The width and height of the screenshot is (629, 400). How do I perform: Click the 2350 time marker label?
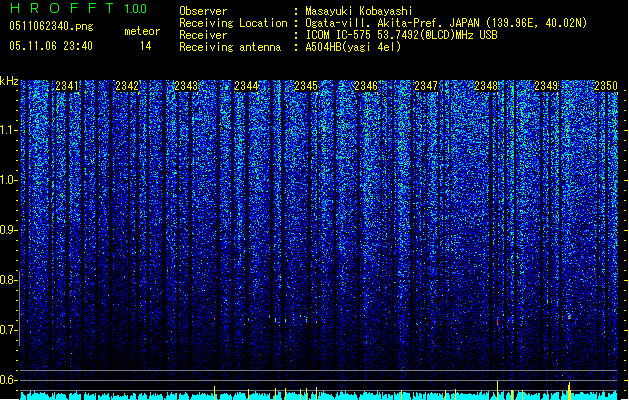606,86
